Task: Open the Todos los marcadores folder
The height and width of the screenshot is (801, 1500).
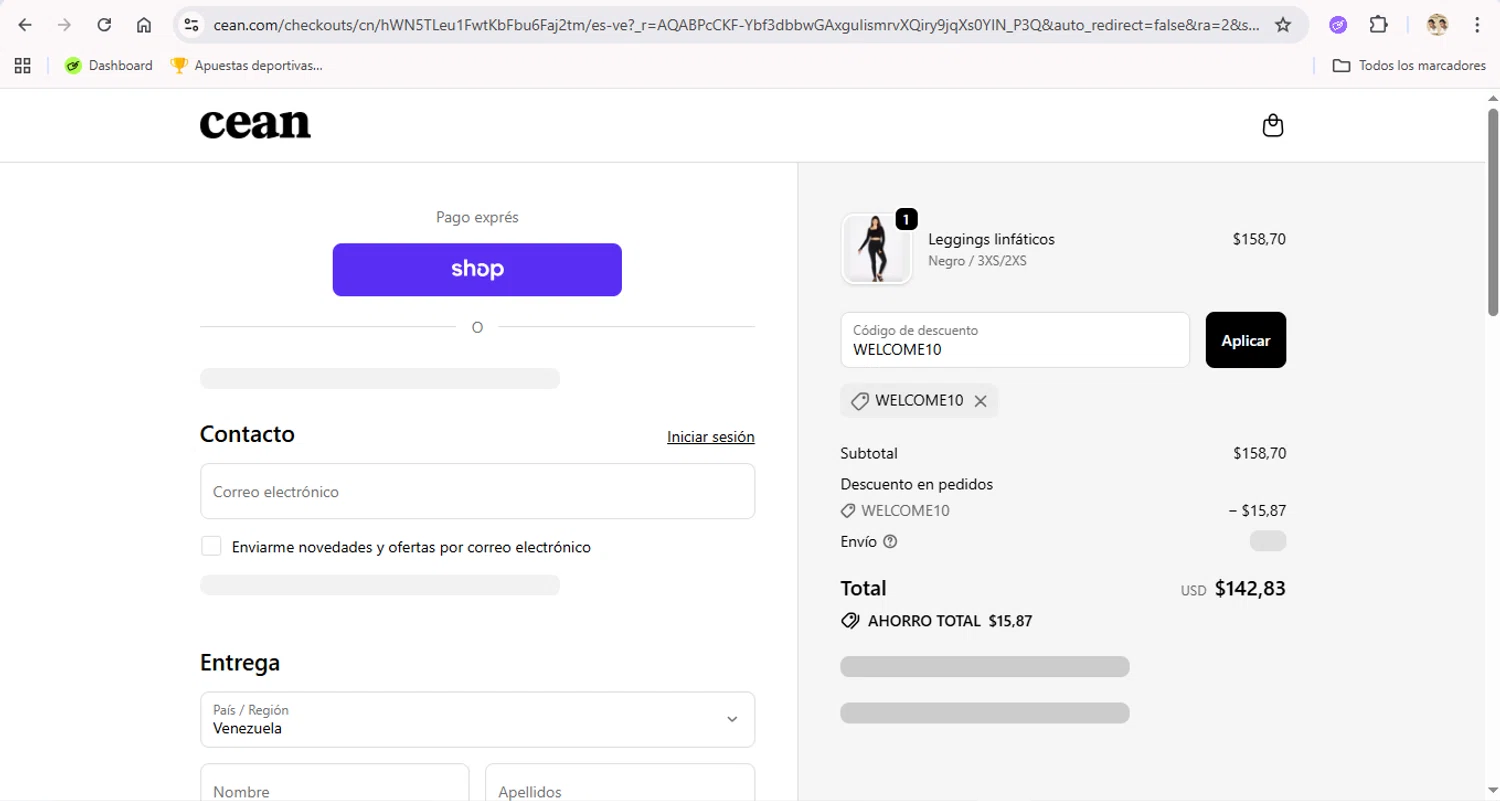Action: tap(1409, 66)
